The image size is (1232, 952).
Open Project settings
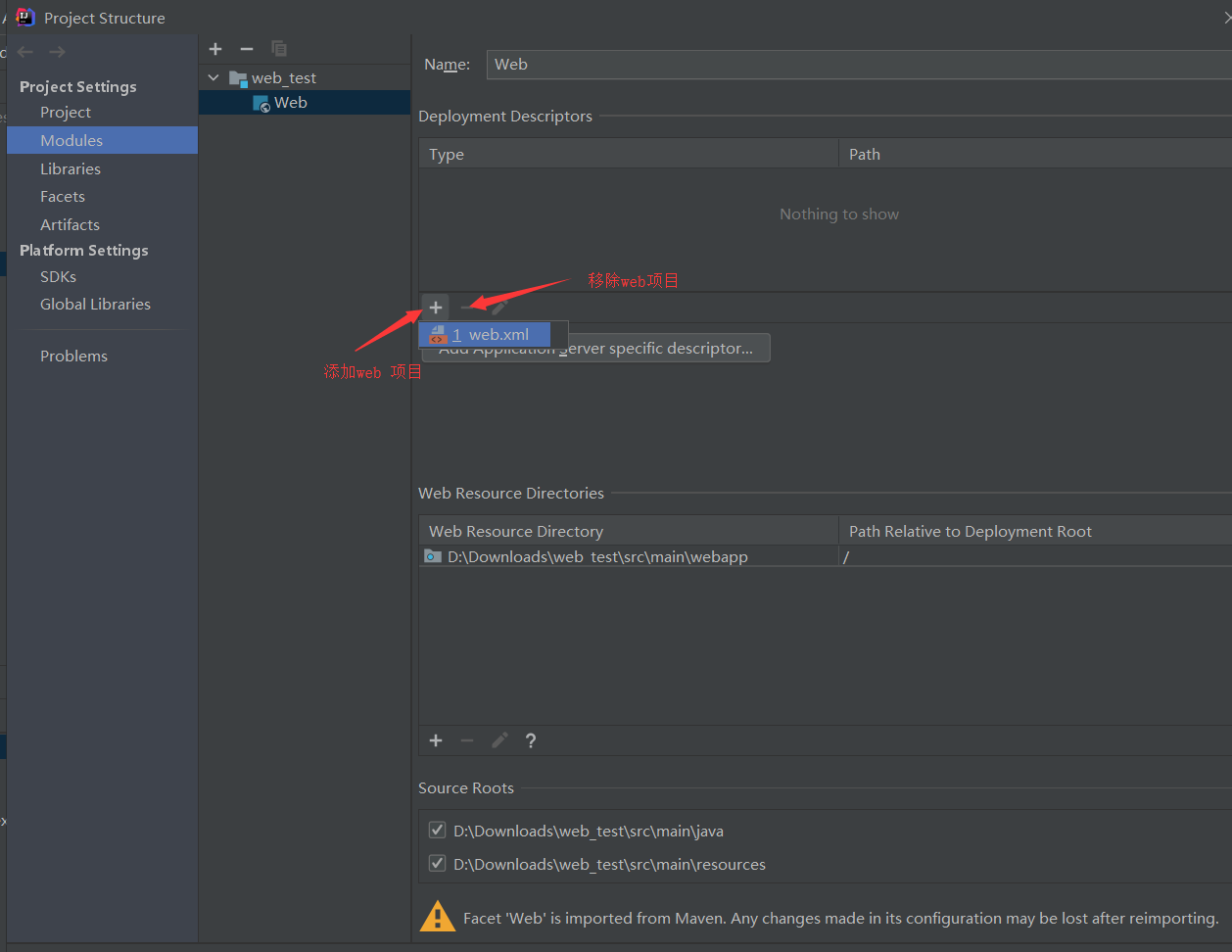coord(66,113)
